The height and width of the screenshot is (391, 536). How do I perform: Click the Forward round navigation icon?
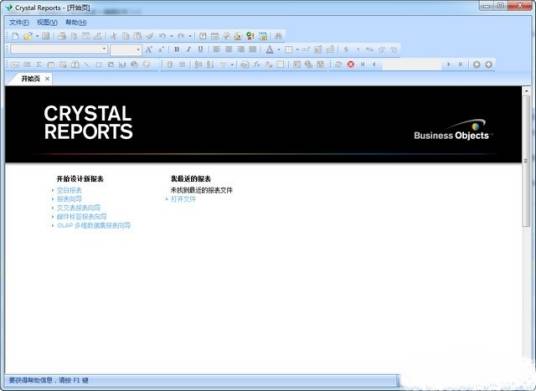(x=489, y=64)
